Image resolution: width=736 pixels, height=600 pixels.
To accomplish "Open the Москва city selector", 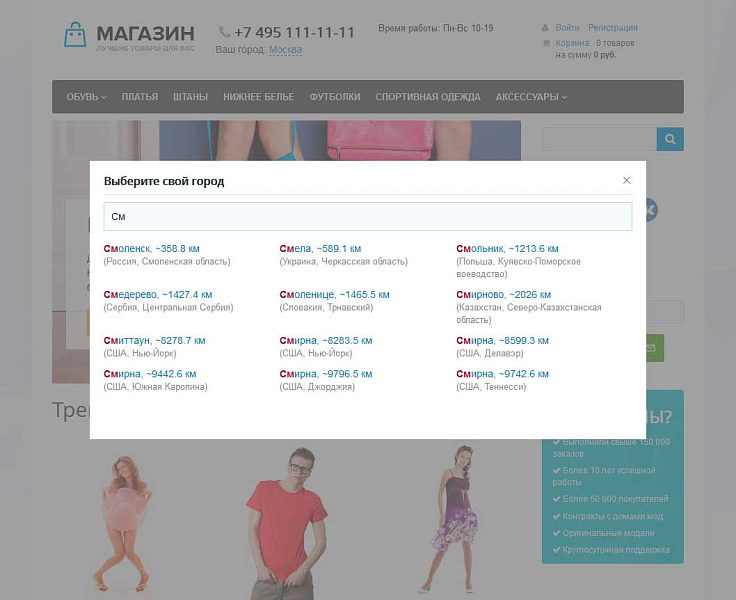I will pos(285,49).
